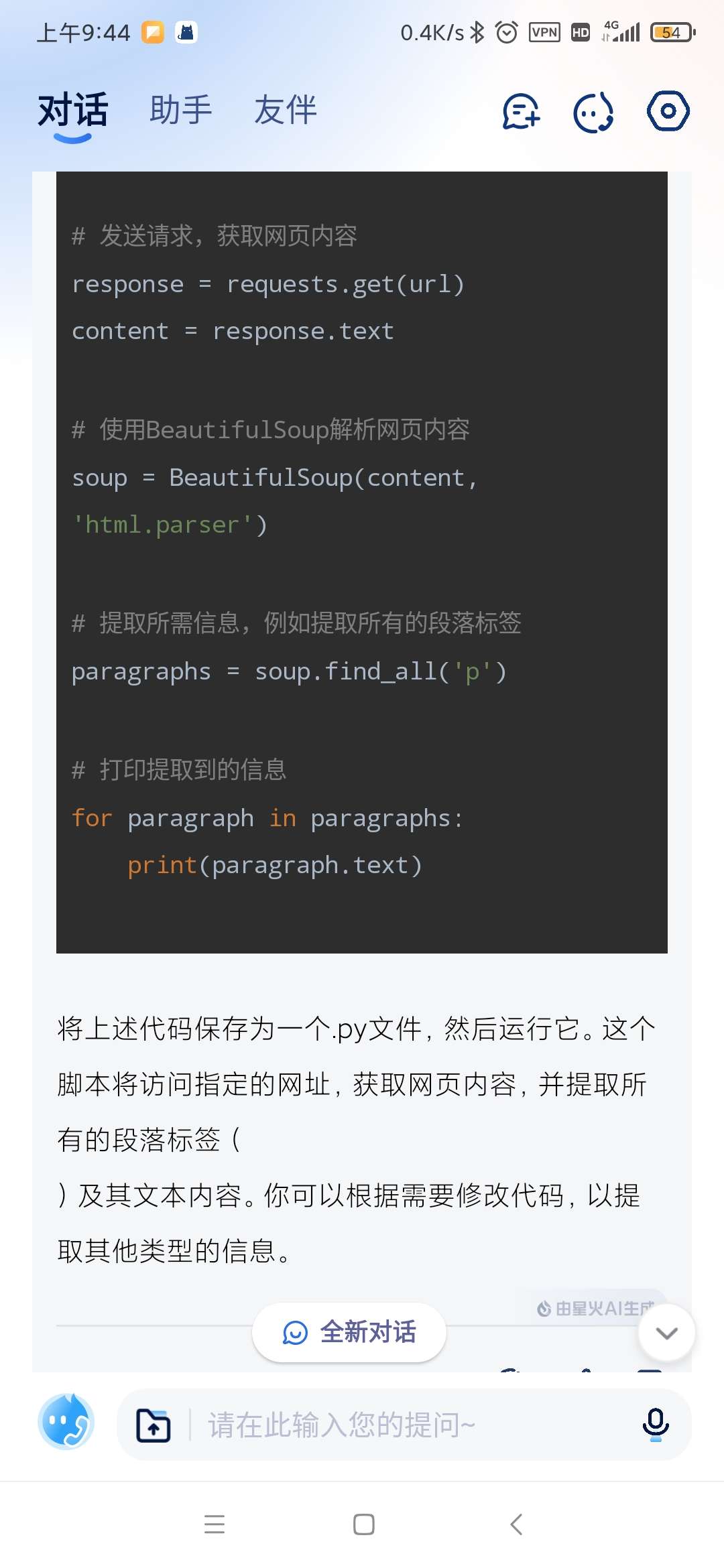Image resolution: width=724 pixels, height=1568 pixels.
Task: Switch to the 对话 tab
Action: coord(73,111)
